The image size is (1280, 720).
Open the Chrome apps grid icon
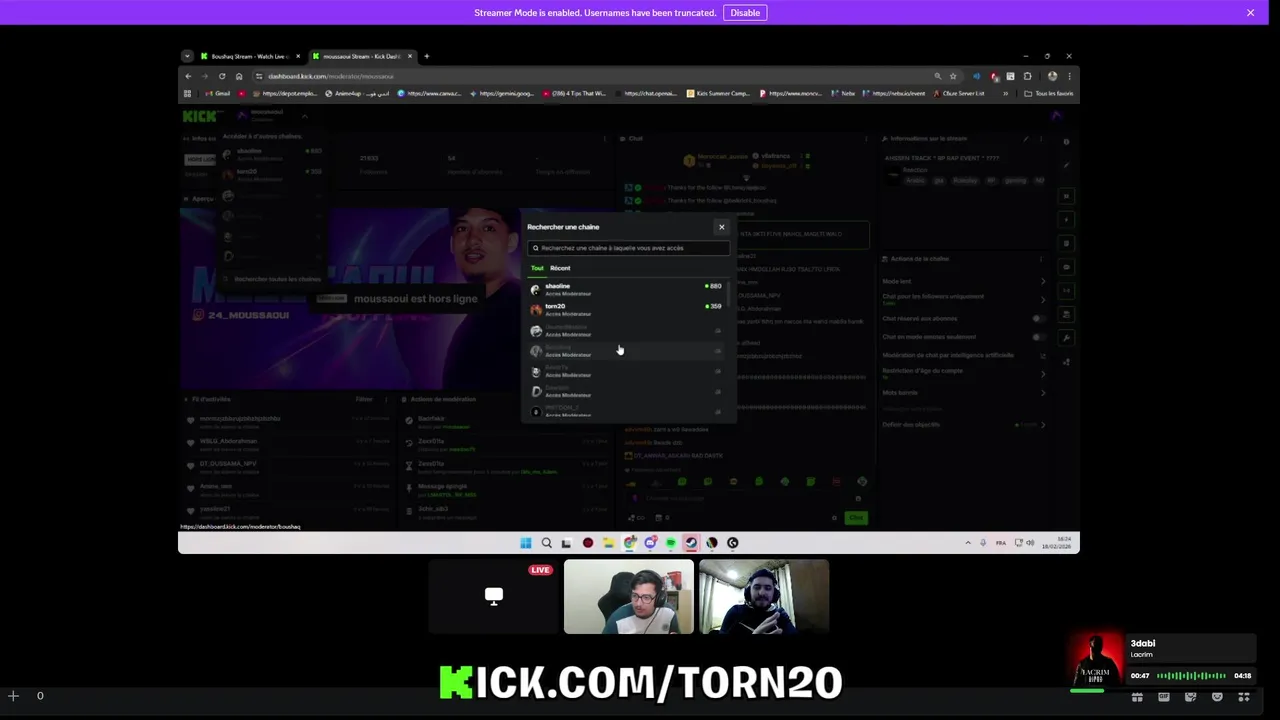tap(187, 94)
